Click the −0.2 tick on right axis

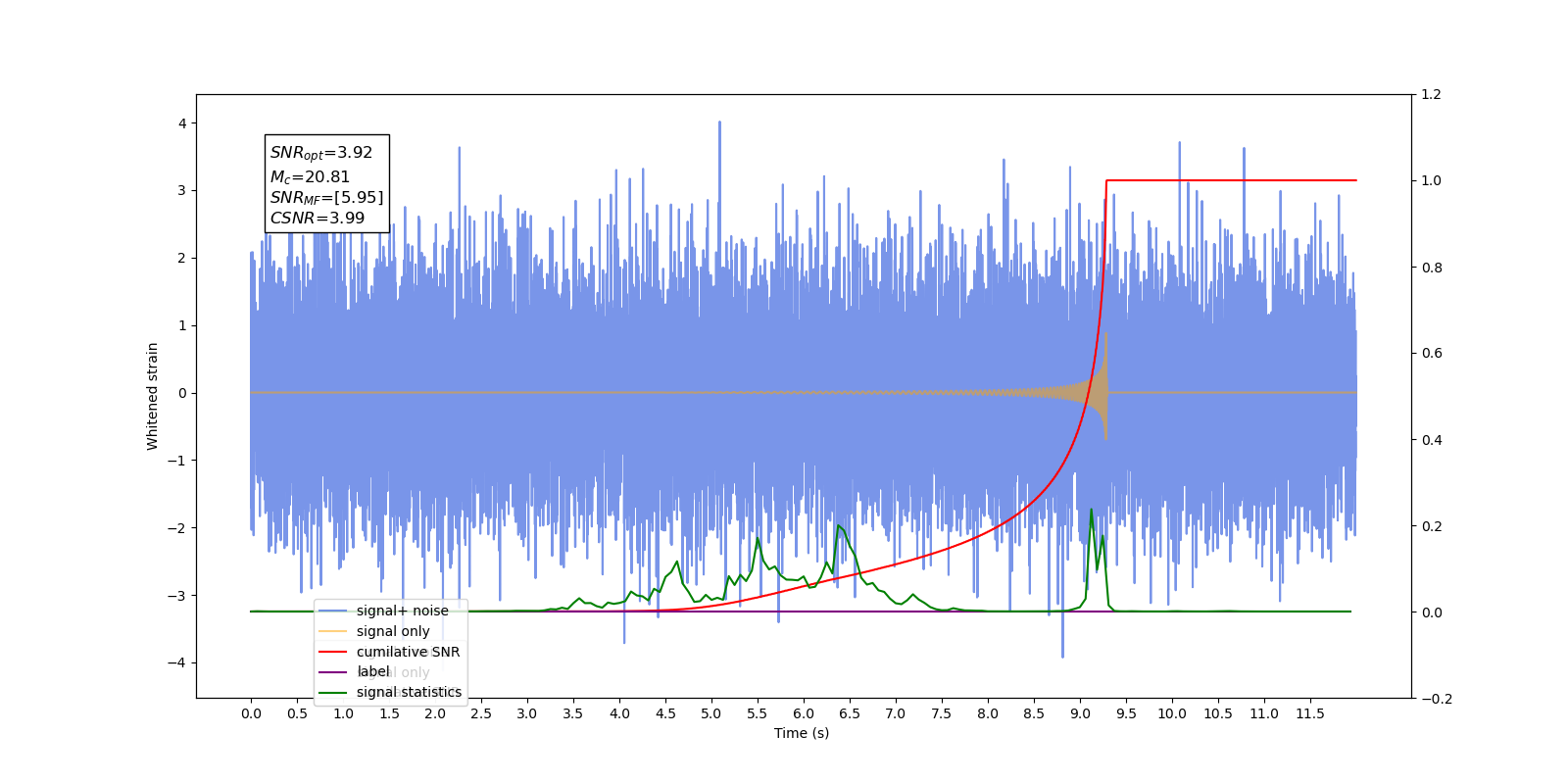click(x=1437, y=699)
